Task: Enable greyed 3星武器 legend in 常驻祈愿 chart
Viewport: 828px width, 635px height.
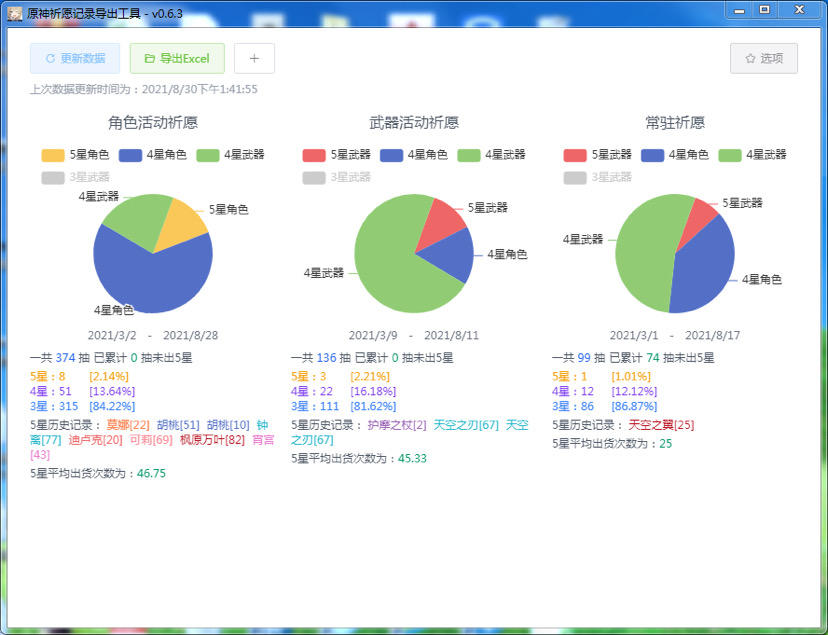Action: click(597, 177)
